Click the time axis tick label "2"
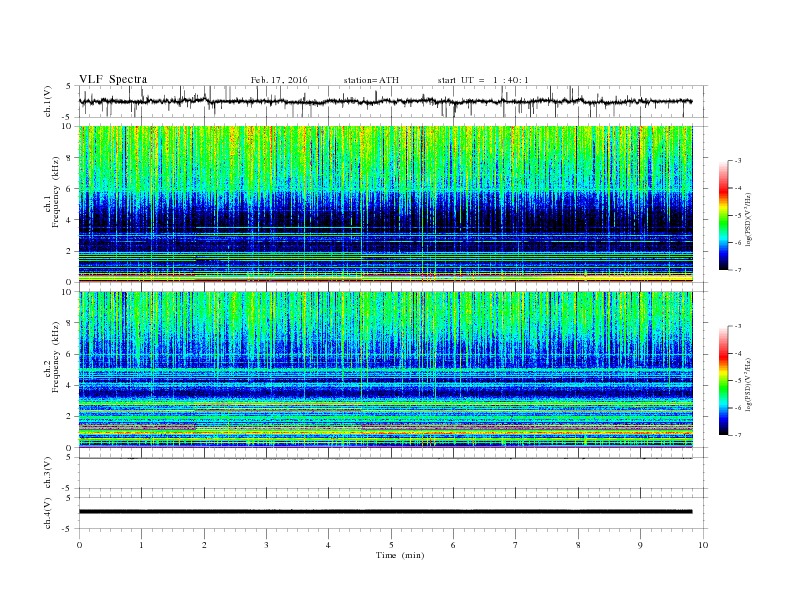The height and width of the screenshot is (612, 792). (204, 545)
